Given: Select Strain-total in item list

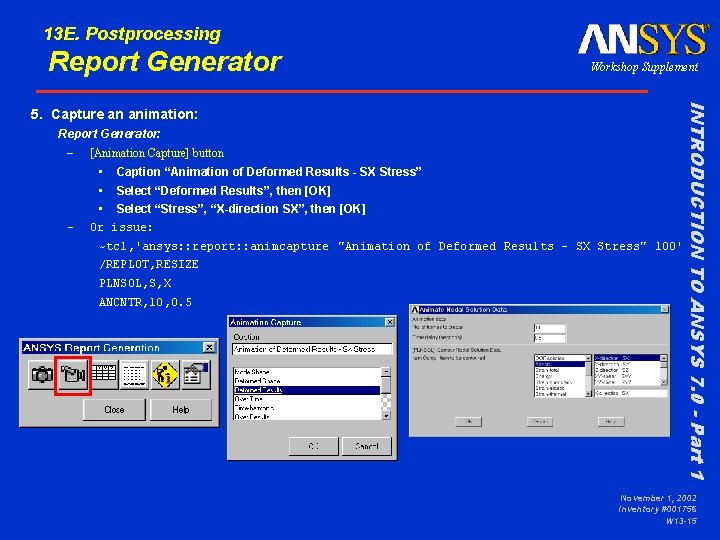Looking at the screenshot, I should click(560, 370).
